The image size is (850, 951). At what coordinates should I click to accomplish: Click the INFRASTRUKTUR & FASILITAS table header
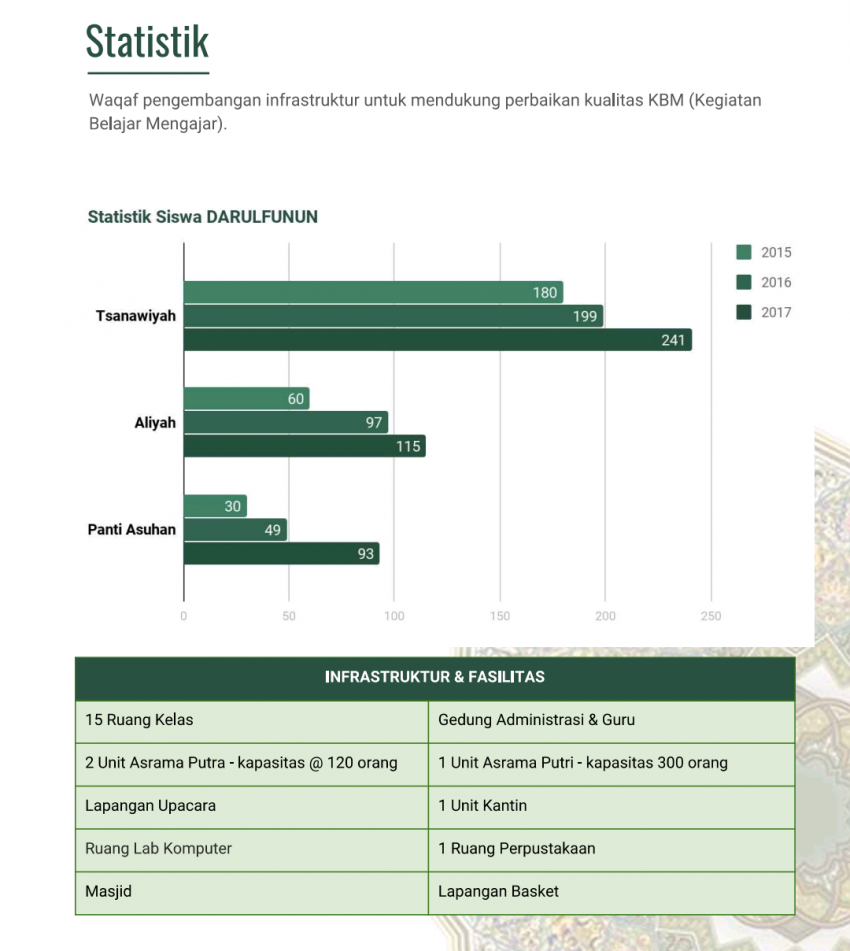click(x=435, y=678)
